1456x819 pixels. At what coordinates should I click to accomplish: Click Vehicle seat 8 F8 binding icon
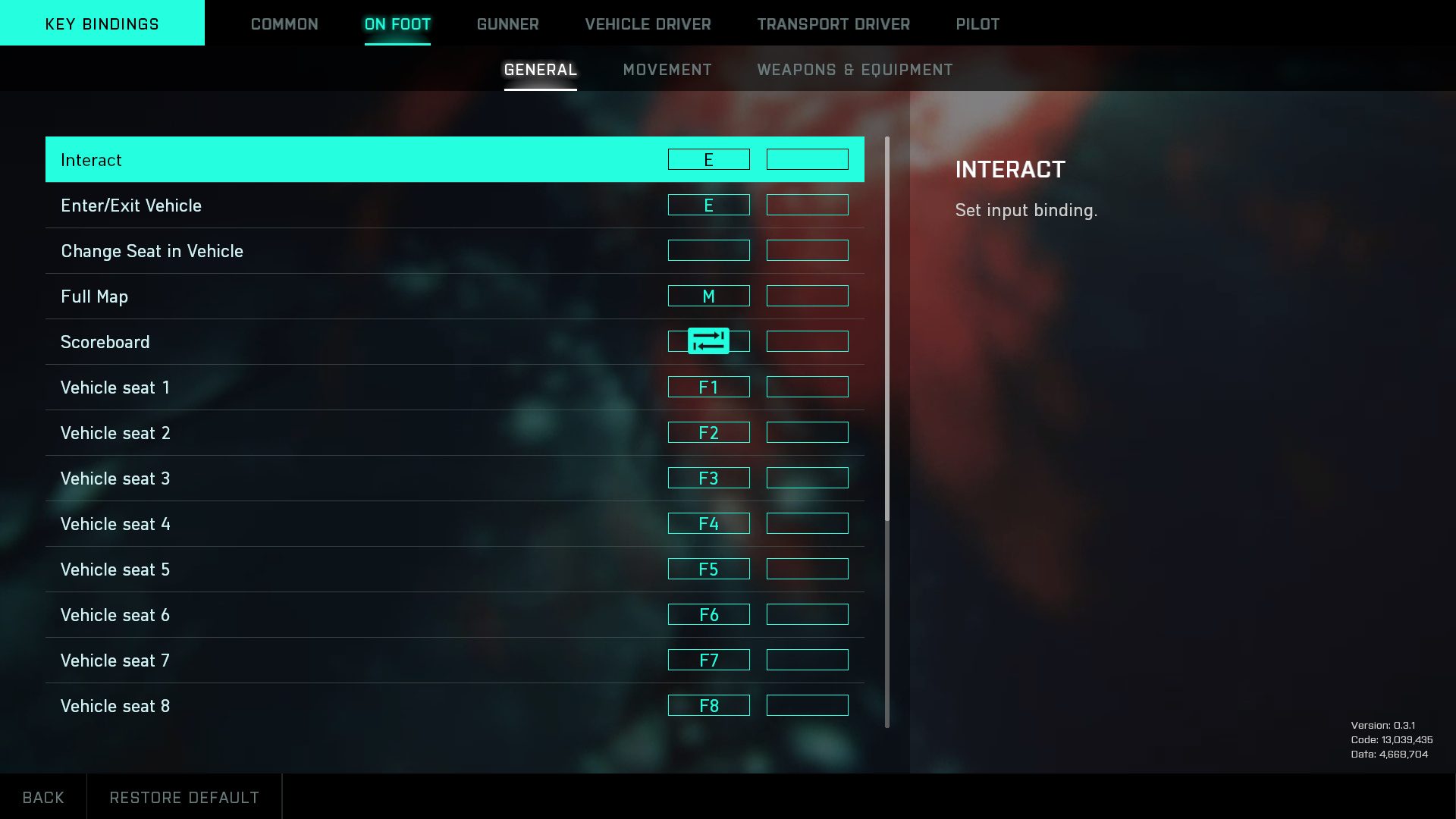[x=708, y=705]
